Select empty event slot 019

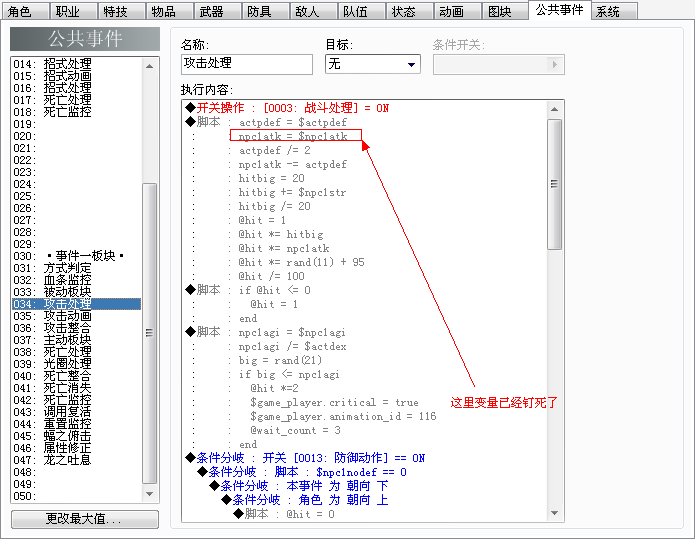76,124
